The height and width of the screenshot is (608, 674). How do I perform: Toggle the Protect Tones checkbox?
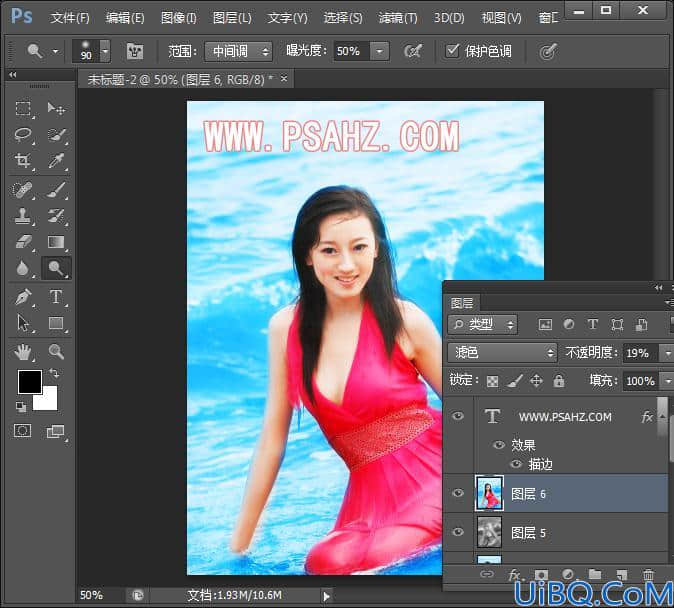pyautogui.click(x=452, y=51)
